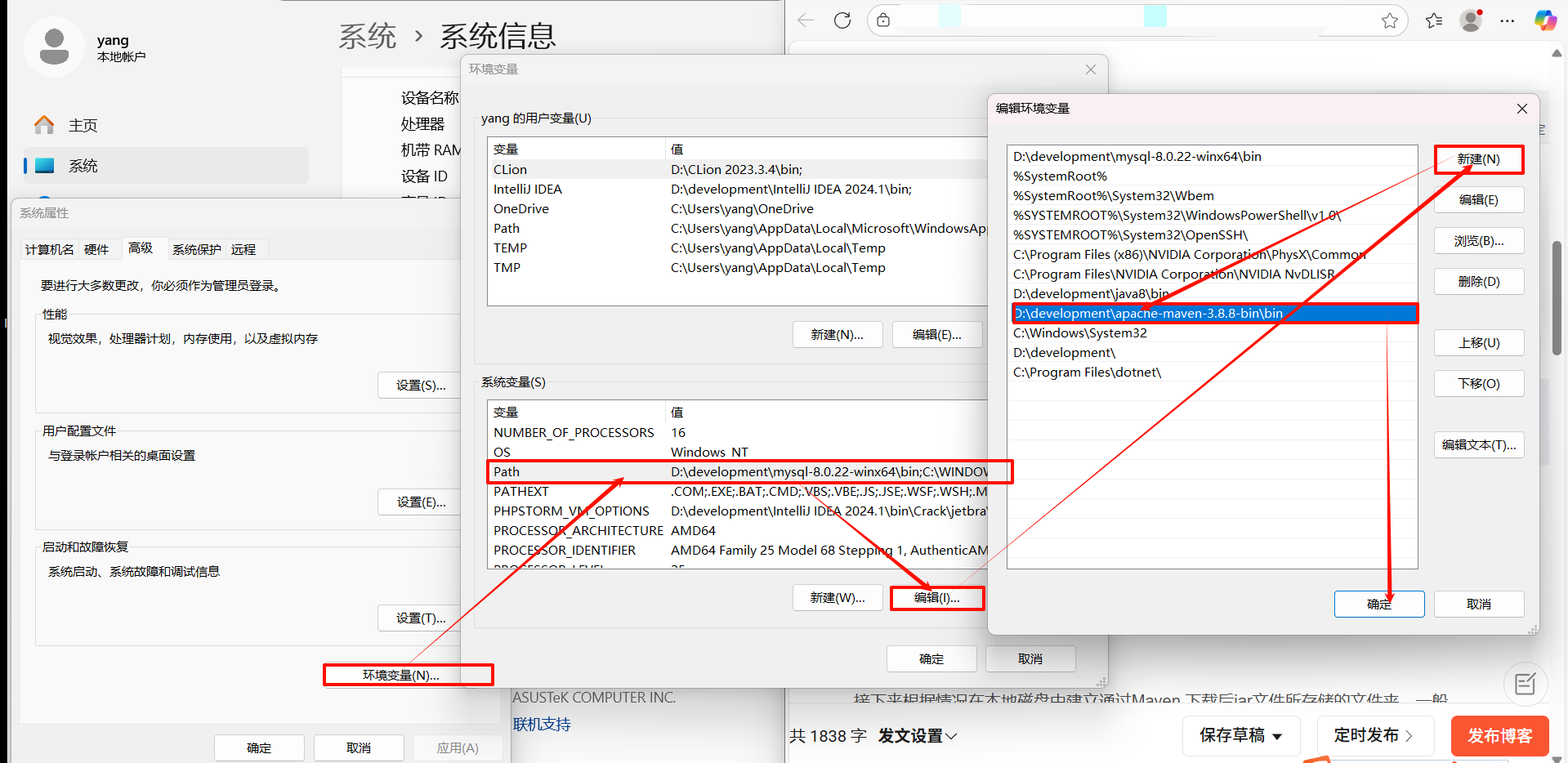The height and width of the screenshot is (763, 1568).
Task: Click 浏览(B)... button
Action: 1479,241
